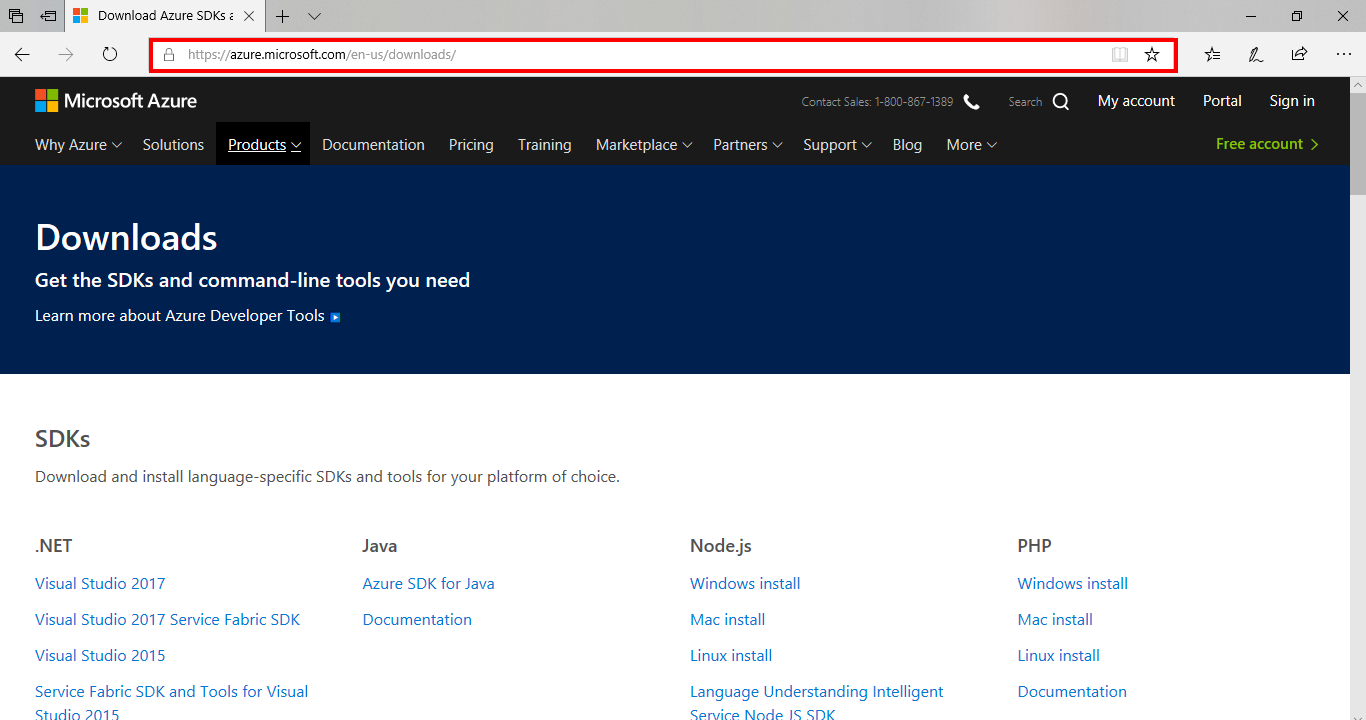The height and width of the screenshot is (720, 1366).
Task: Open the Solutions nav item
Action: click(173, 145)
